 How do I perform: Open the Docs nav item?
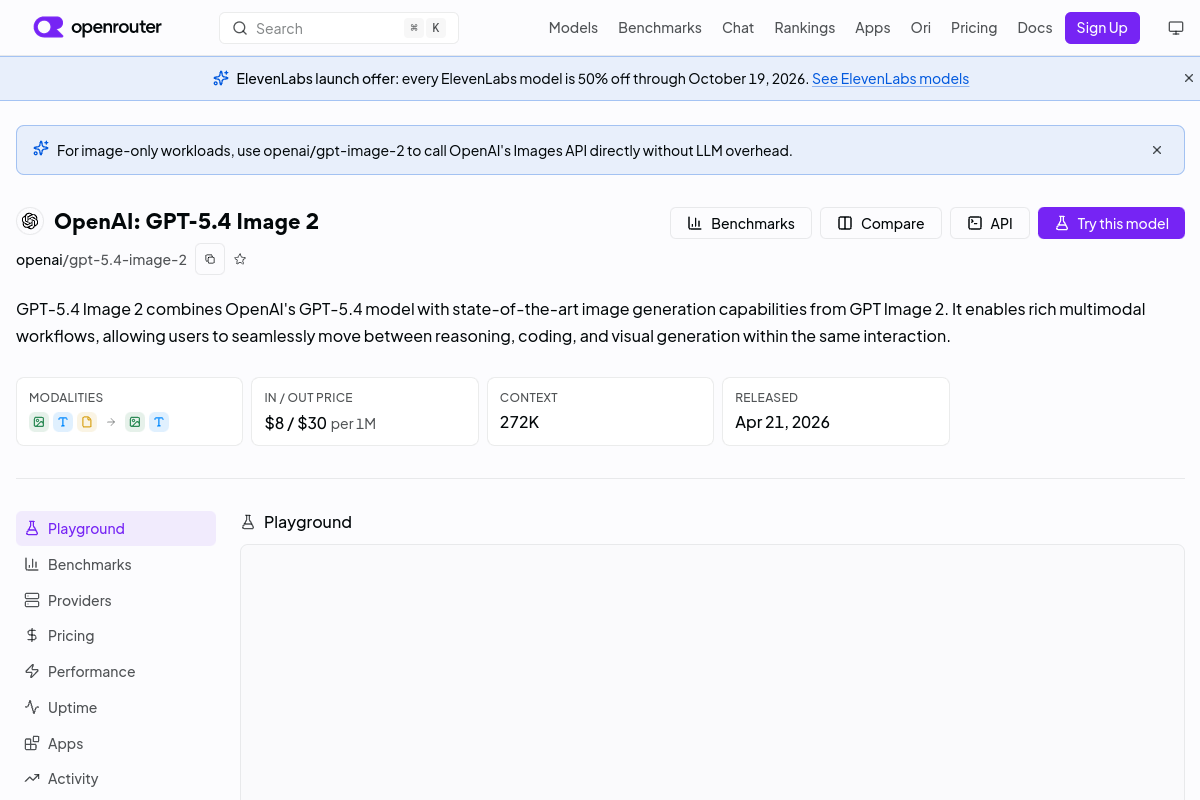click(1035, 28)
